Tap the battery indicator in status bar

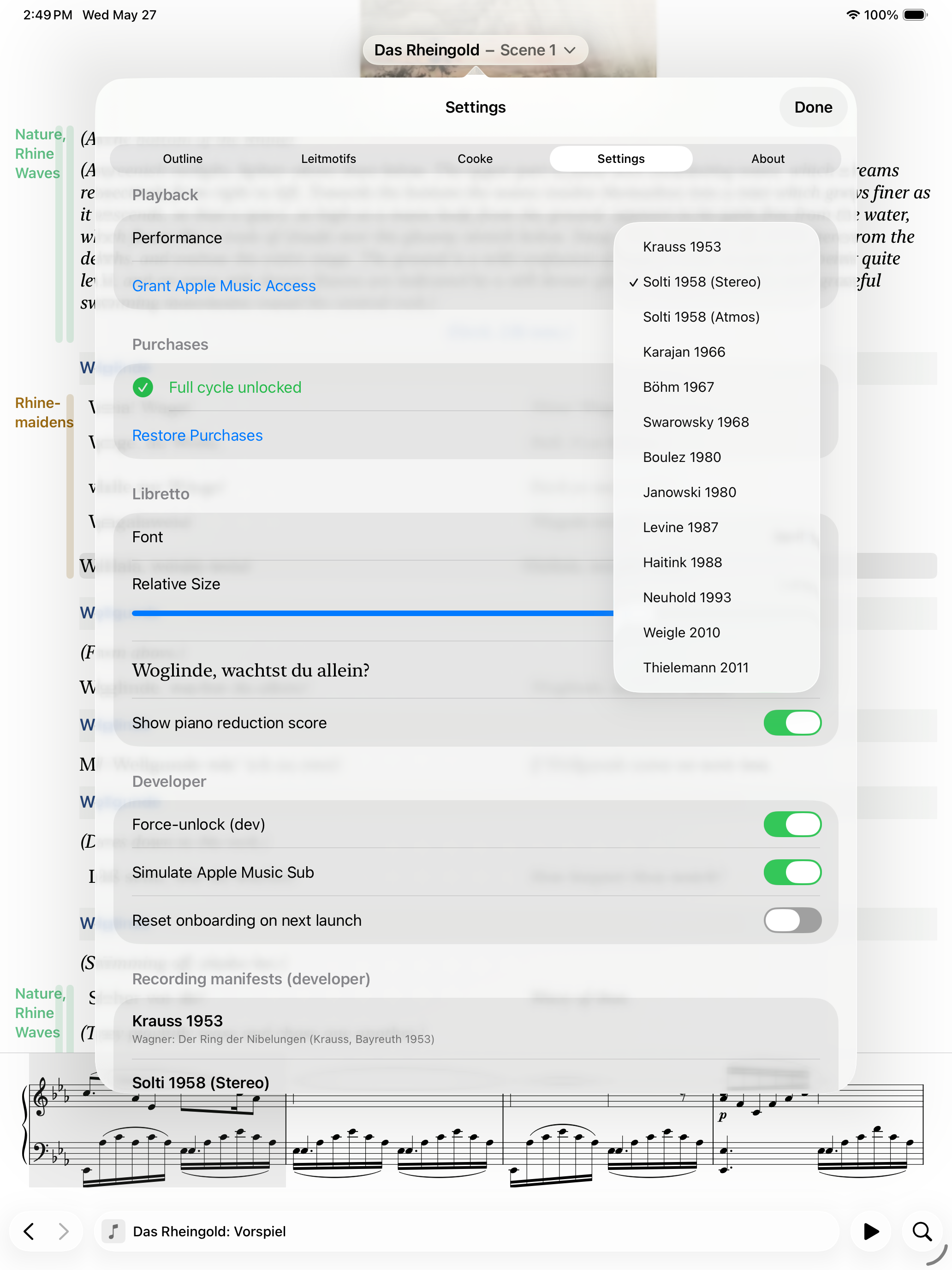click(915, 15)
